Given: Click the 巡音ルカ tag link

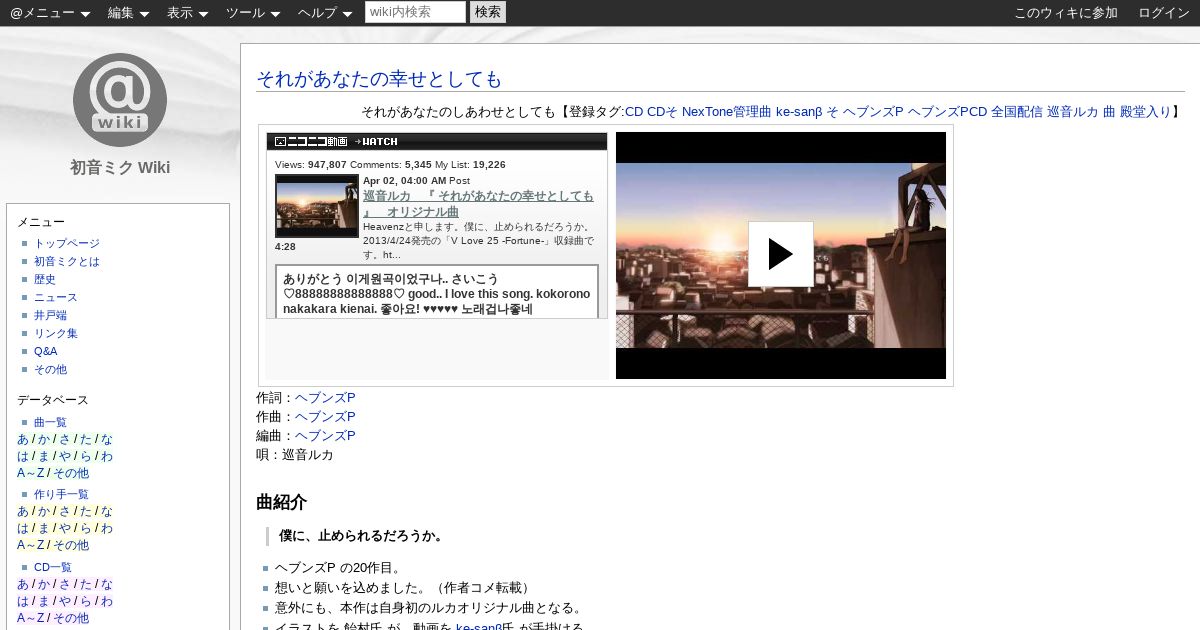Looking at the screenshot, I should pos(1073,112).
